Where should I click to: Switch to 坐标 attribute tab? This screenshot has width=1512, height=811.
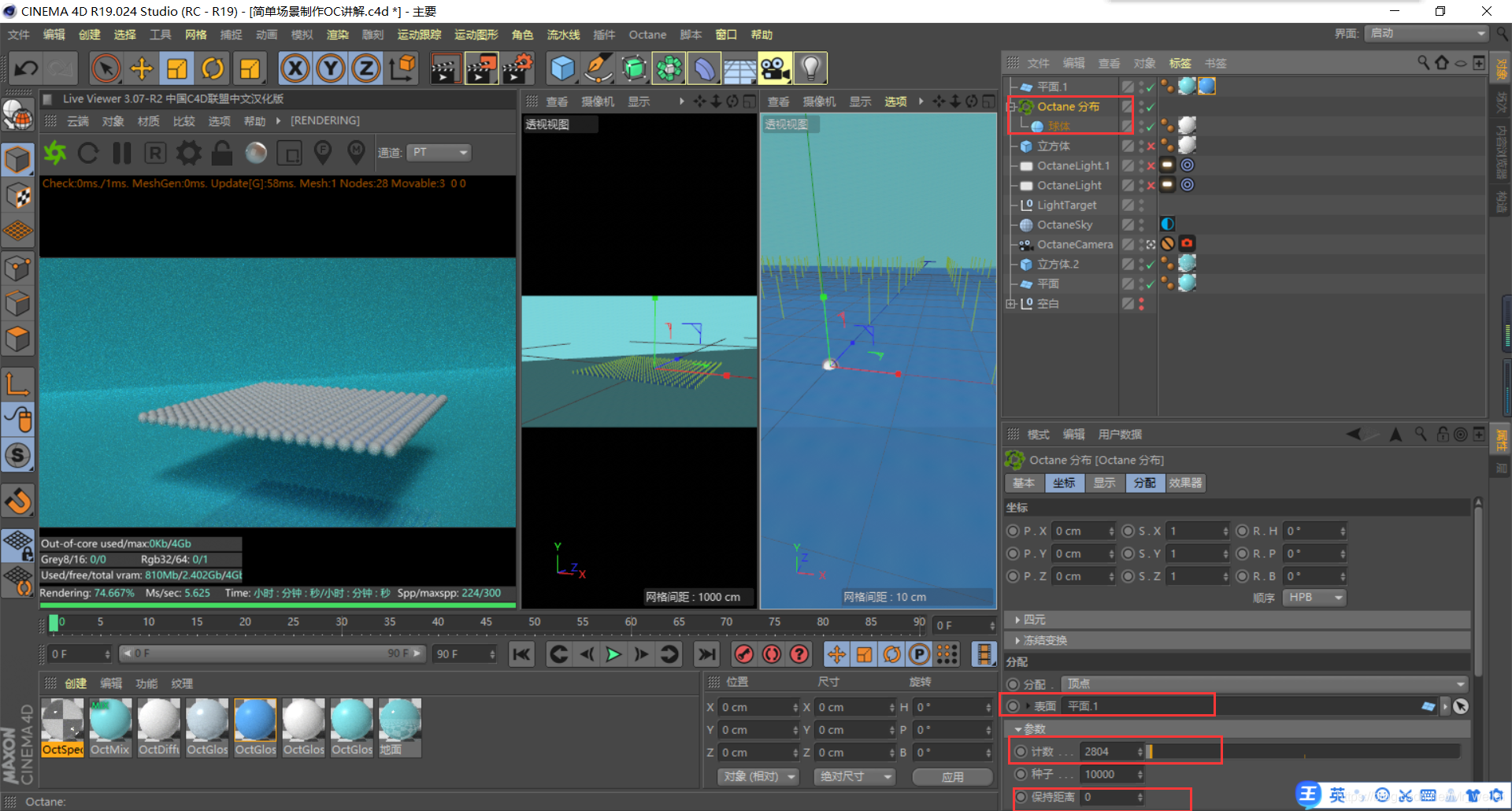click(1064, 483)
